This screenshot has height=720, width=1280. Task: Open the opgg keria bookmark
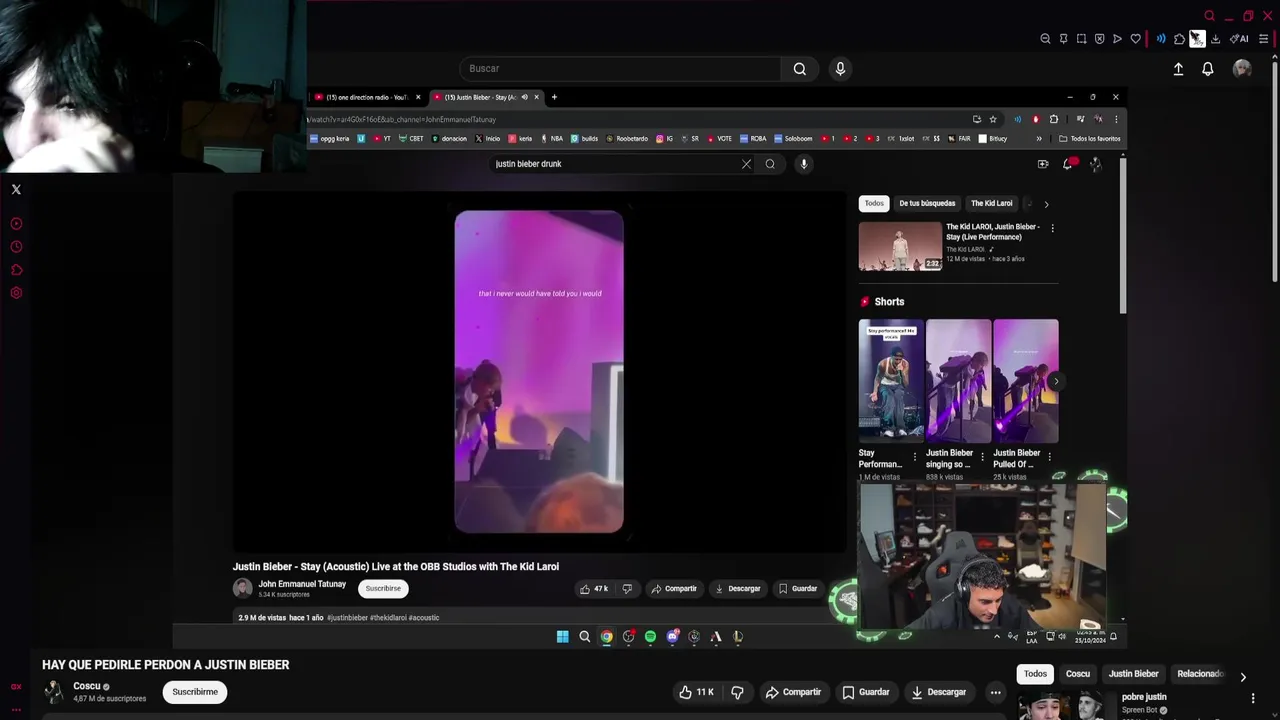[328, 139]
